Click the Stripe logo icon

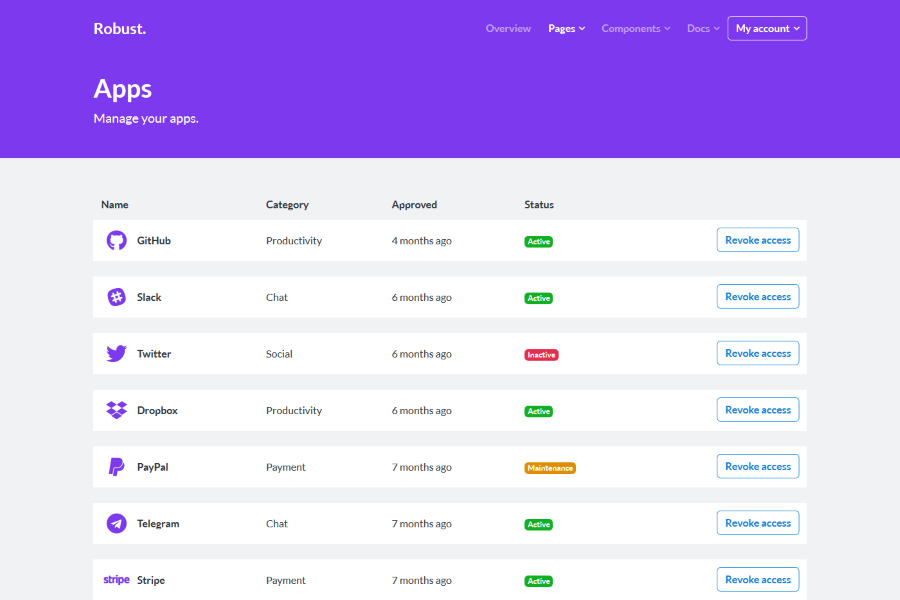[x=117, y=580]
